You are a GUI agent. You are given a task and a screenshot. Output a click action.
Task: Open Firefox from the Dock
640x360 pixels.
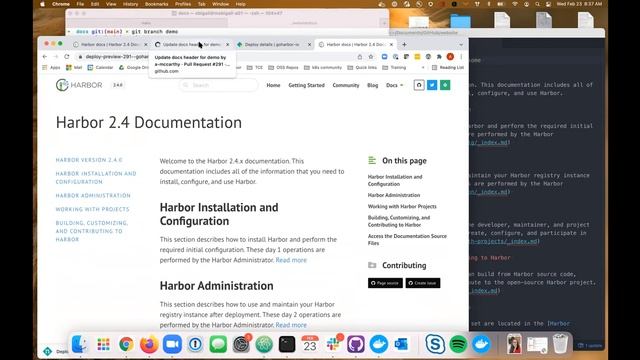click(x=149, y=344)
